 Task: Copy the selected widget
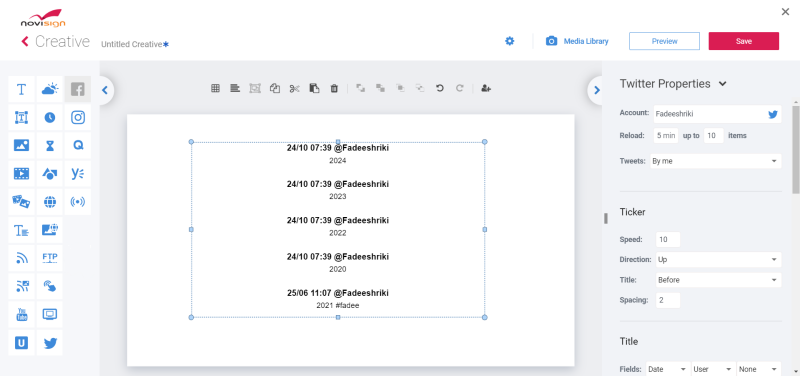coord(274,88)
